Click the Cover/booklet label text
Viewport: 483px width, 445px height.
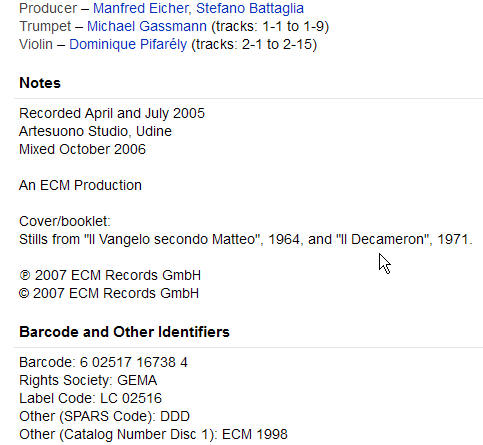[x=65, y=221]
